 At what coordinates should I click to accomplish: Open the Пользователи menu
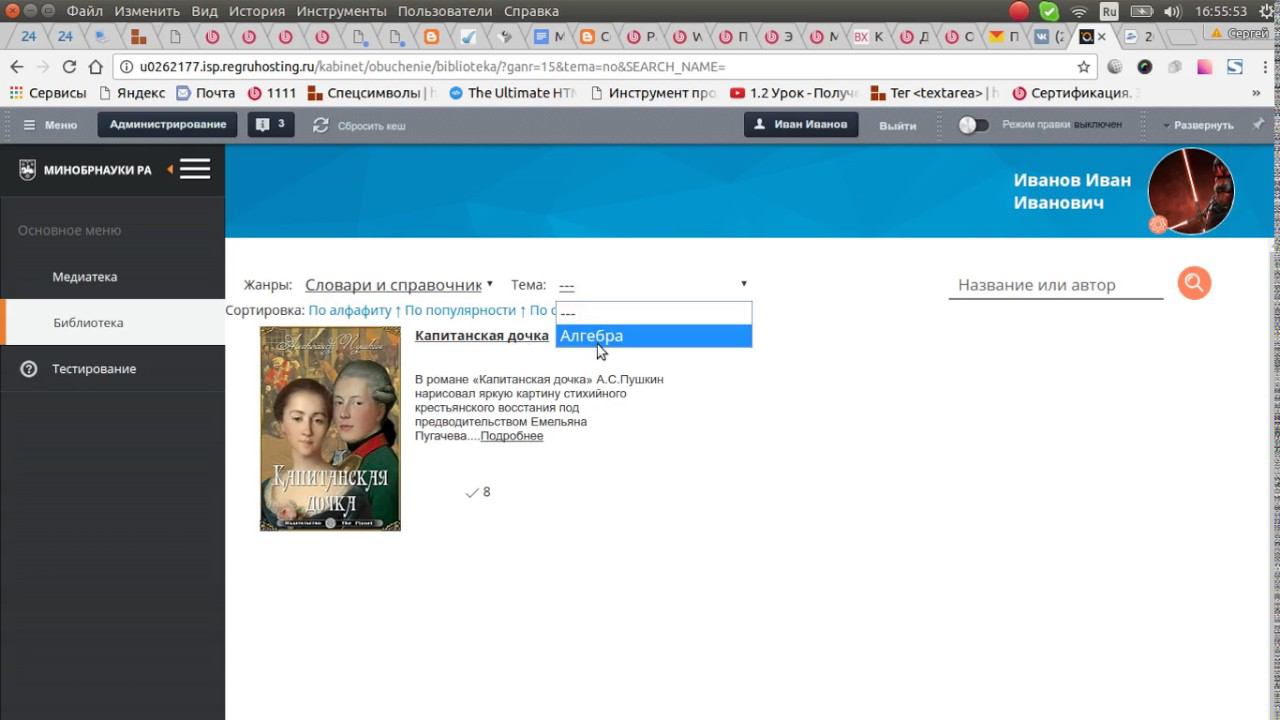[x=445, y=11]
